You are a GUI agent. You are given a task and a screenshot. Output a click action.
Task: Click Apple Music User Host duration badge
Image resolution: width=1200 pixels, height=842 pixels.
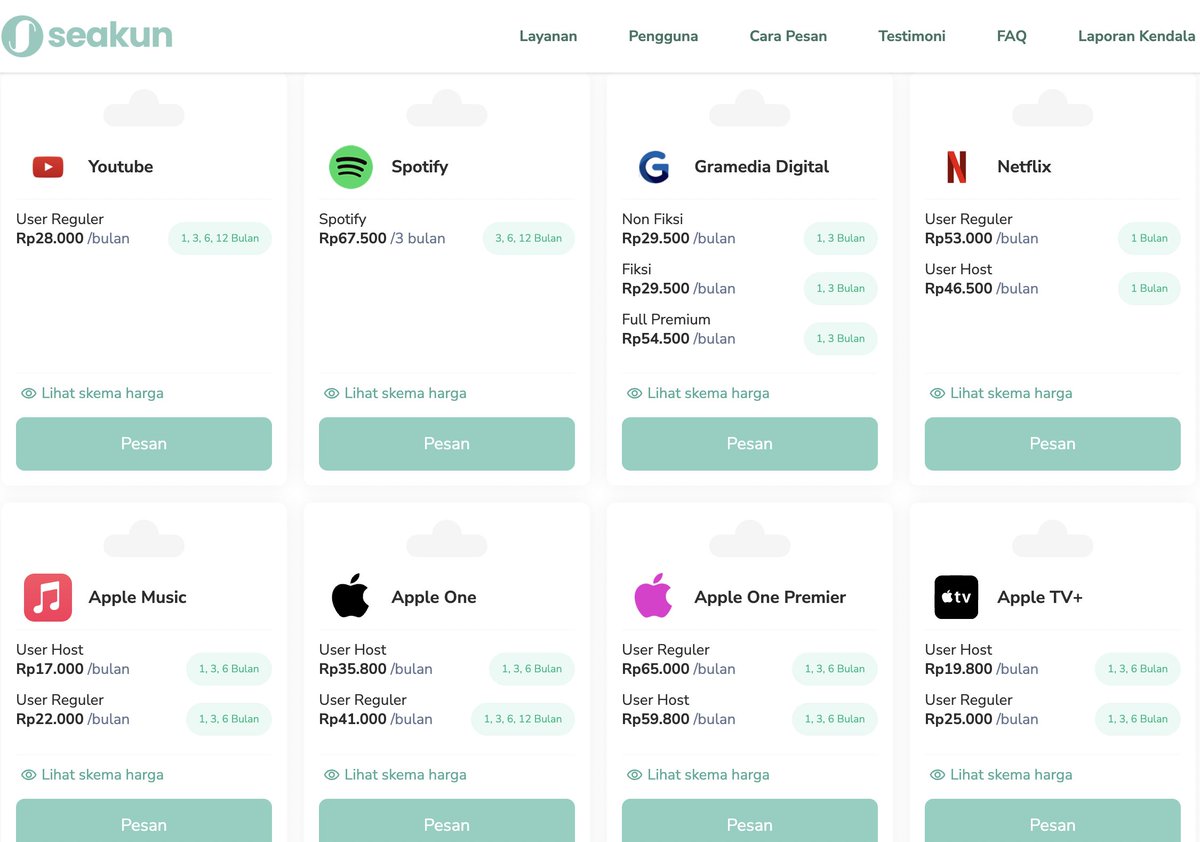click(x=229, y=669)
